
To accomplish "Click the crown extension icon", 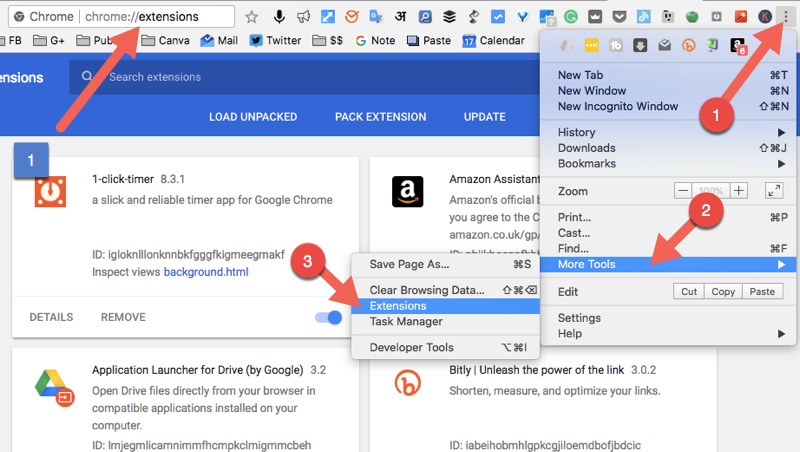I will click(x=595, y=17).
